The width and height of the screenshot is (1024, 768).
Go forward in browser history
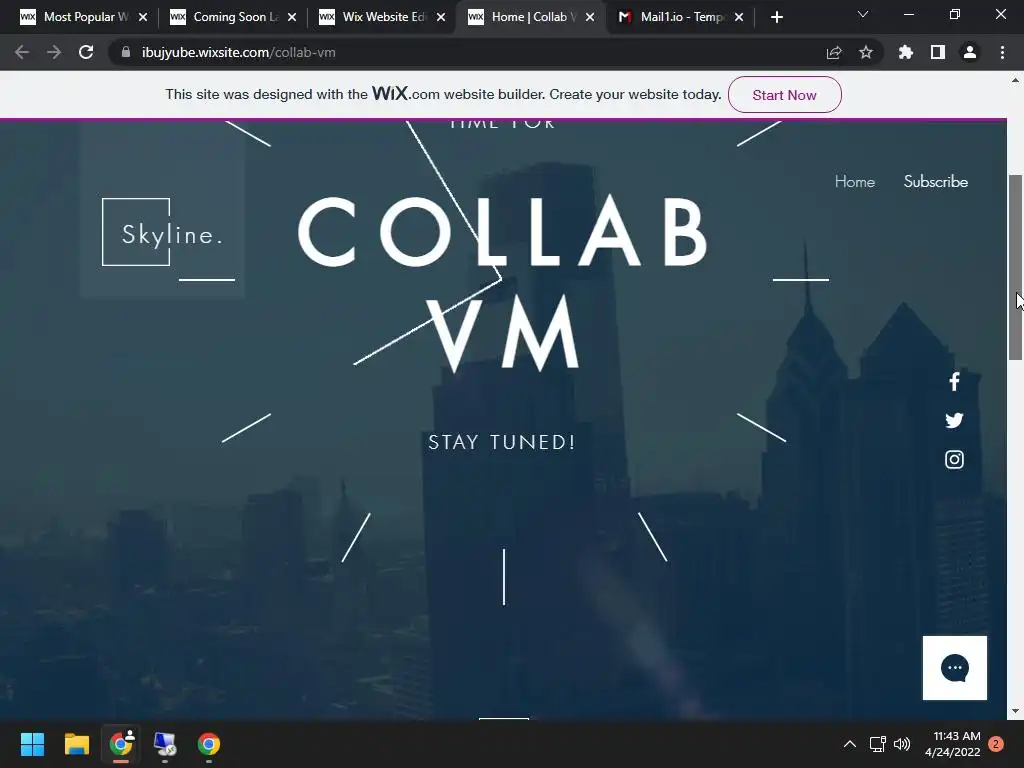54,52
